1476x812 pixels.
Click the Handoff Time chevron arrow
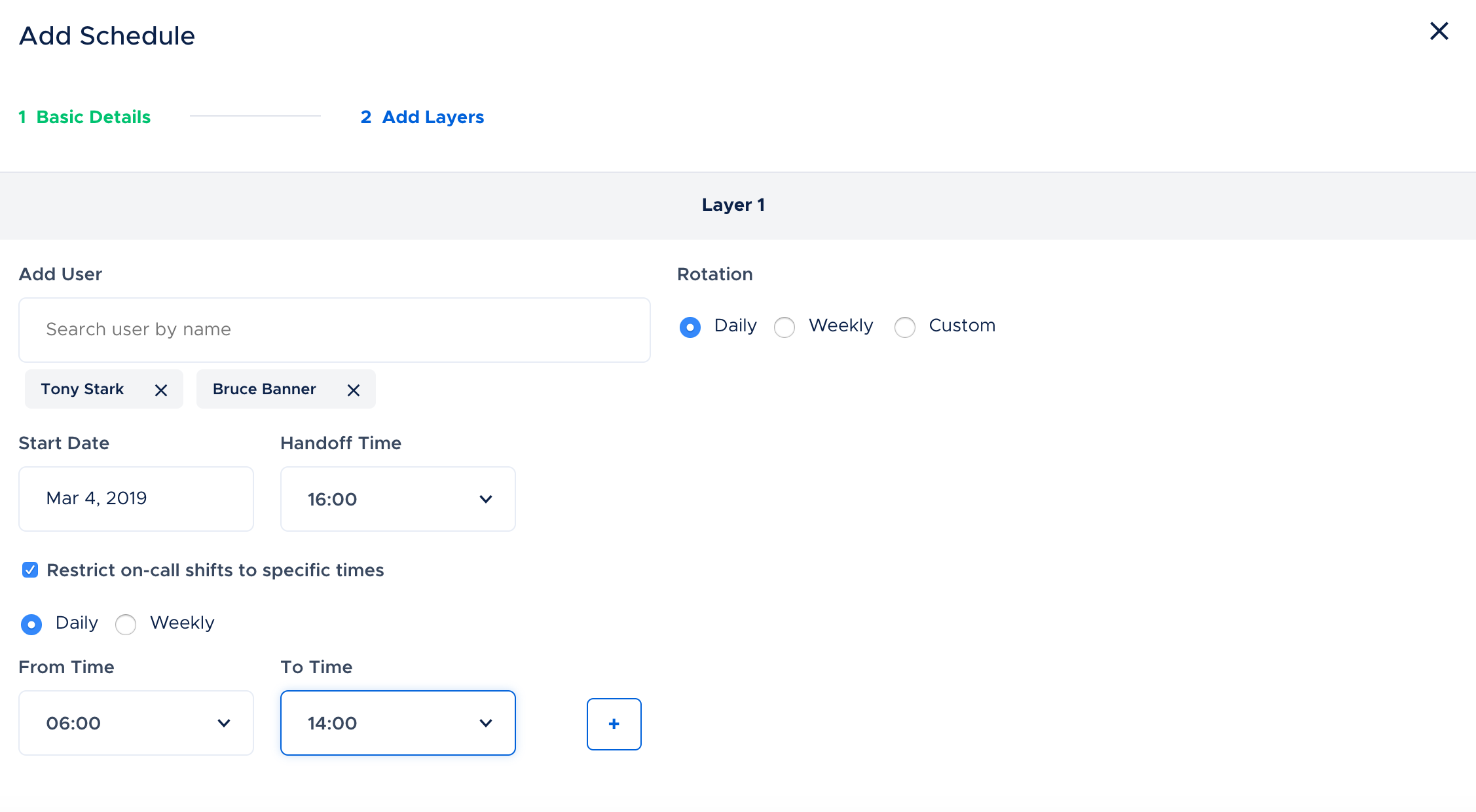(485, 499)
